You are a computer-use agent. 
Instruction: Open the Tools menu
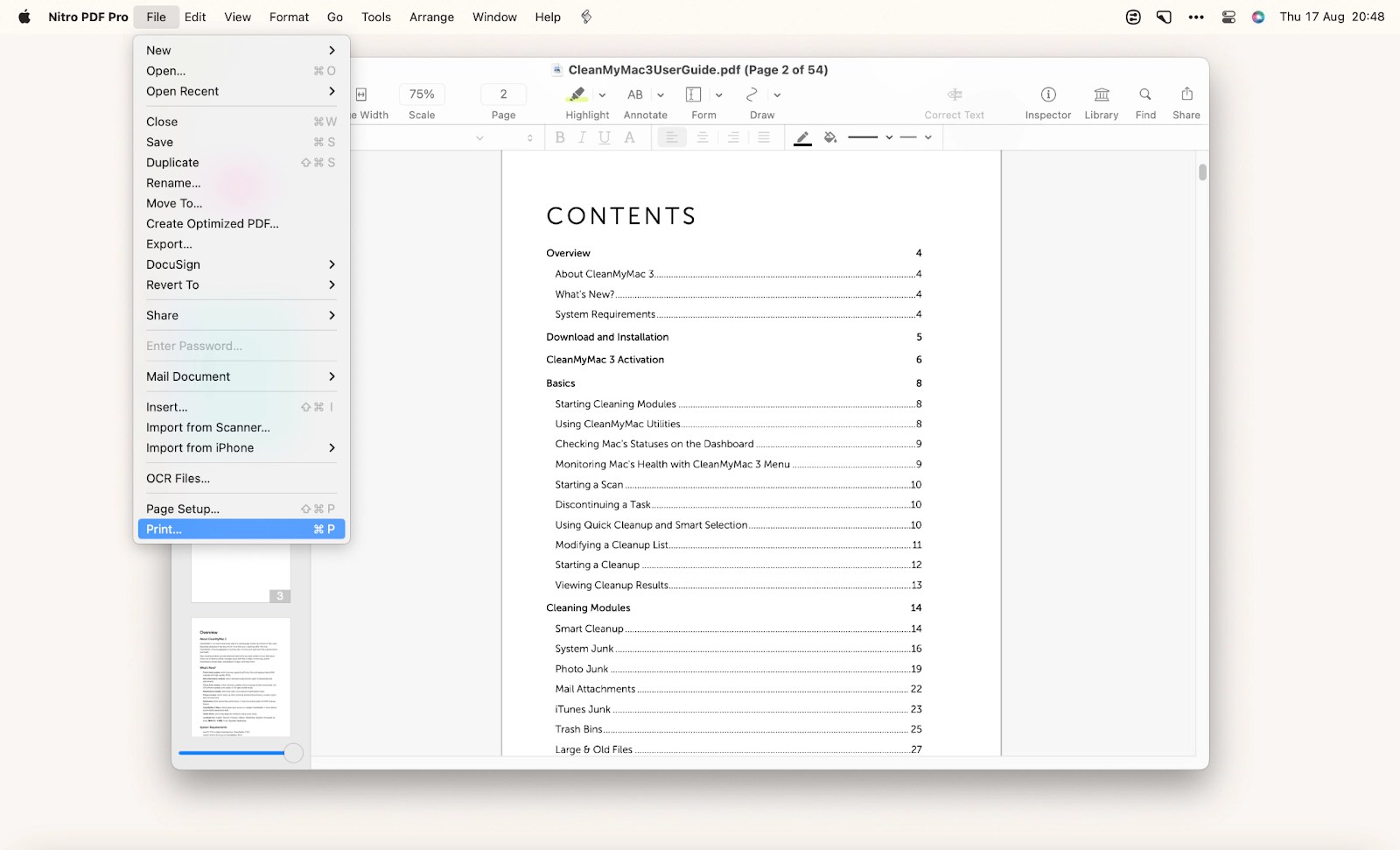pos(375,17)
